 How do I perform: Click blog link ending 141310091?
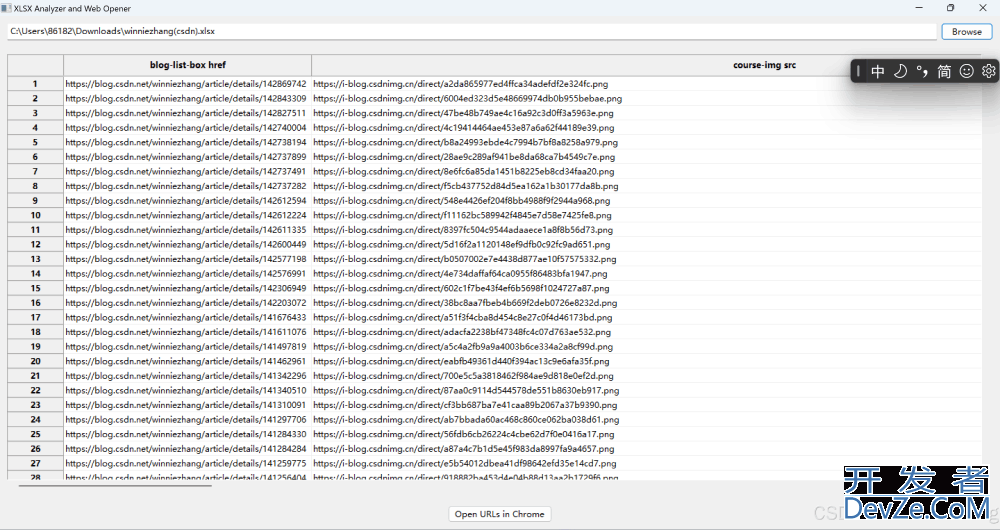[x=186, y=405]
